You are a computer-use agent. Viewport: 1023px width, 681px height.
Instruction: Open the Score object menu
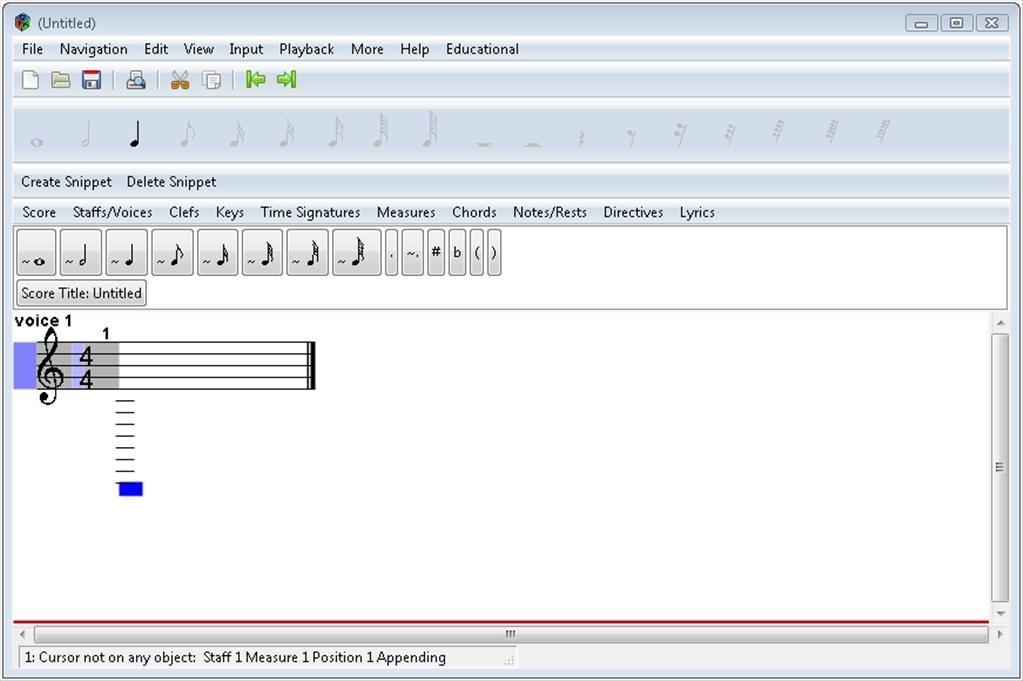click(x=39, y=213)
